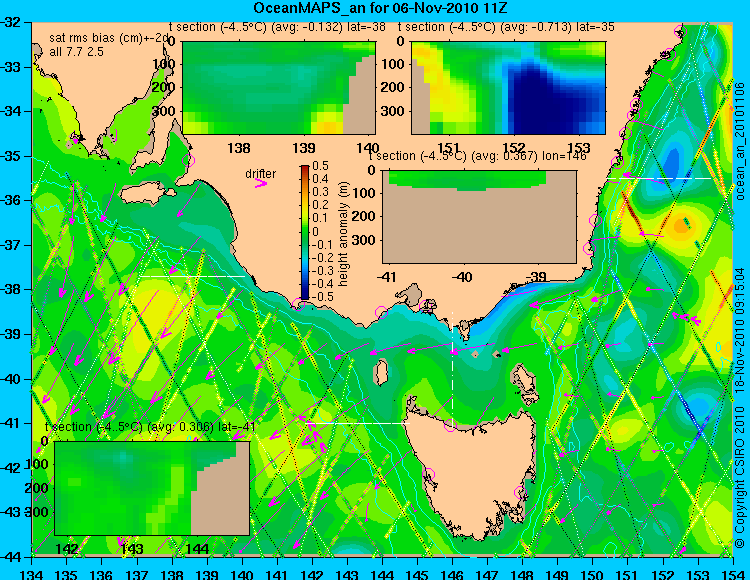Click the '18-Nov-2010 09:15:04' timestamp

[739, 330]
